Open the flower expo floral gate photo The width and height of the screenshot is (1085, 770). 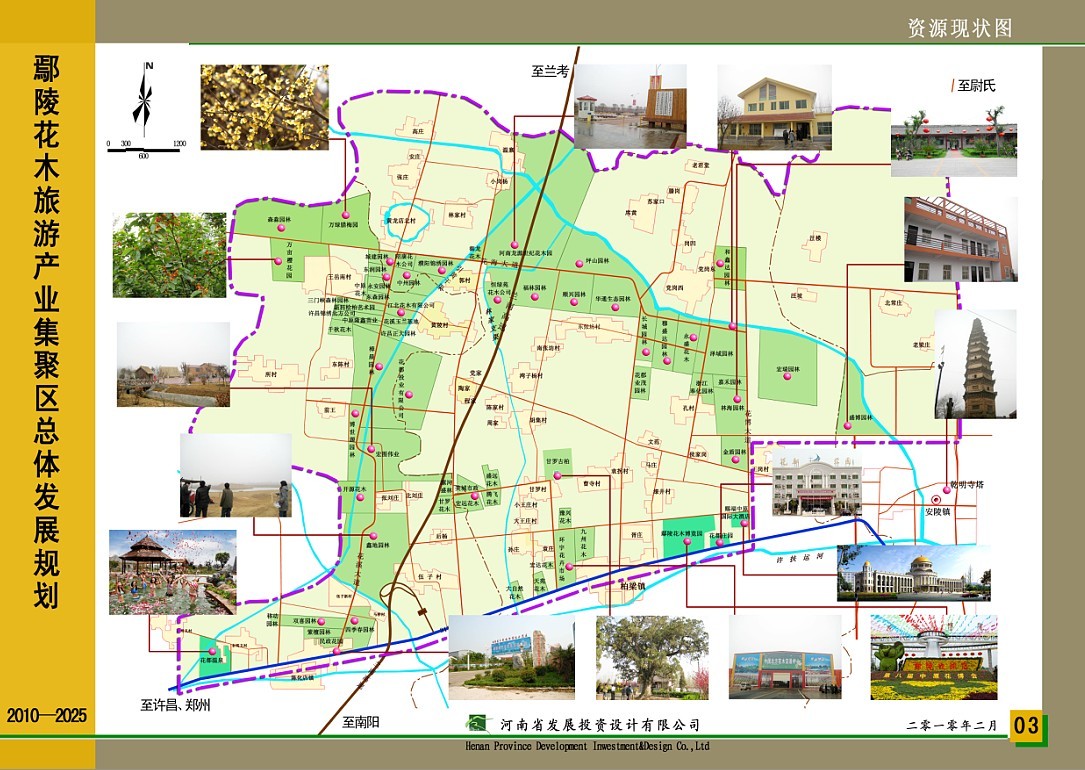point(933,657)
